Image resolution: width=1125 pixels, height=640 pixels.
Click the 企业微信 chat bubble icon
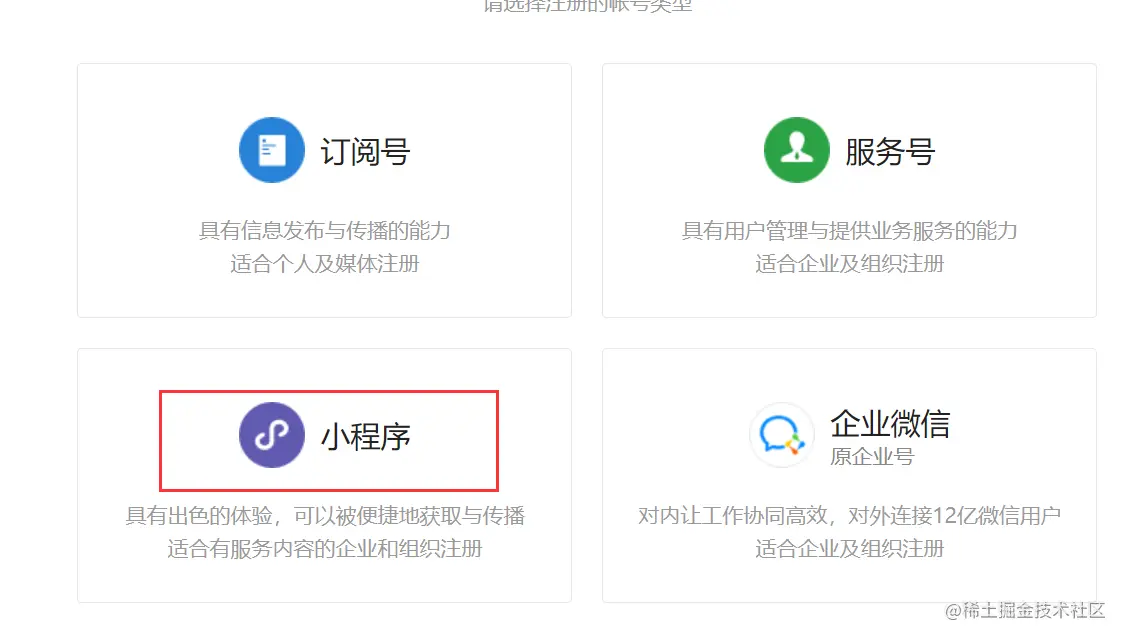point(782,435)
